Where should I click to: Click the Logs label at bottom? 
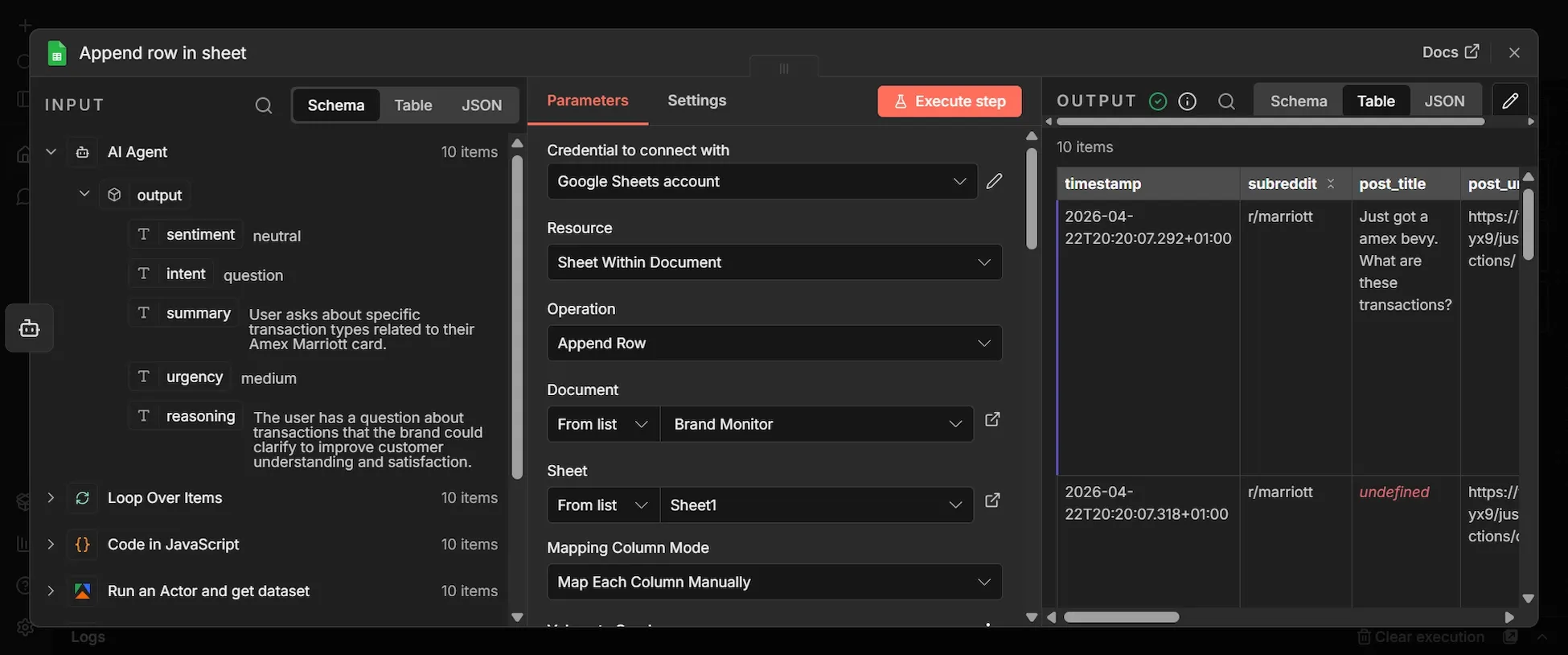click(88, 637)
